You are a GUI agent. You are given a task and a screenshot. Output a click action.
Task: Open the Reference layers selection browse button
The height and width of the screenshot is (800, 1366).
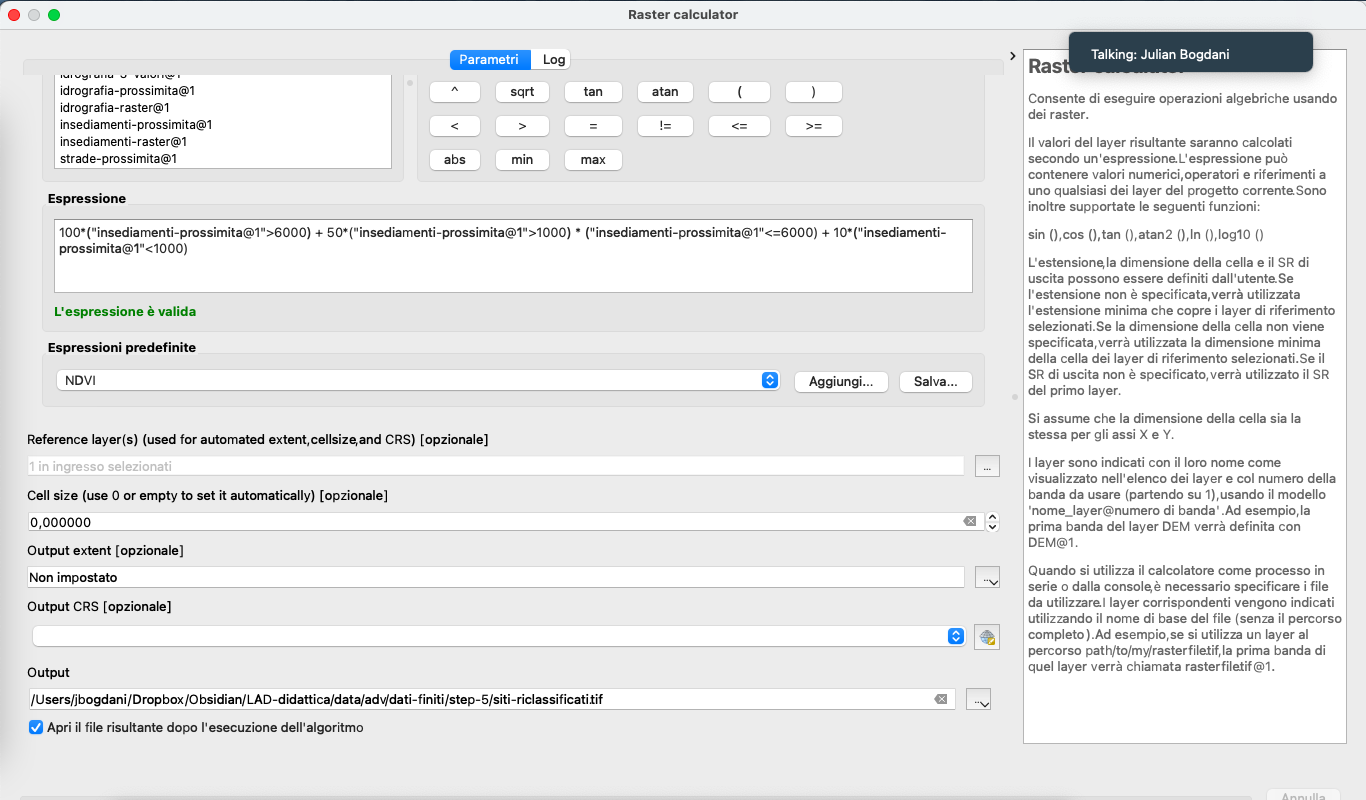[x=987, y=466]
